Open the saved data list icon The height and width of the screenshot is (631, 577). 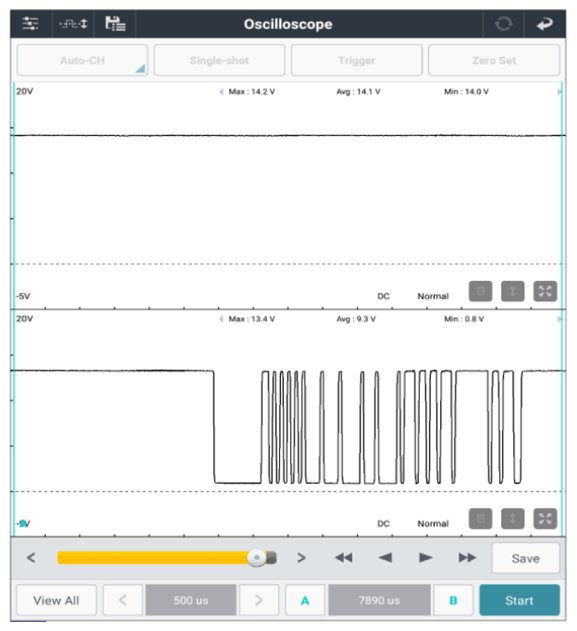[x=115, y=24]
